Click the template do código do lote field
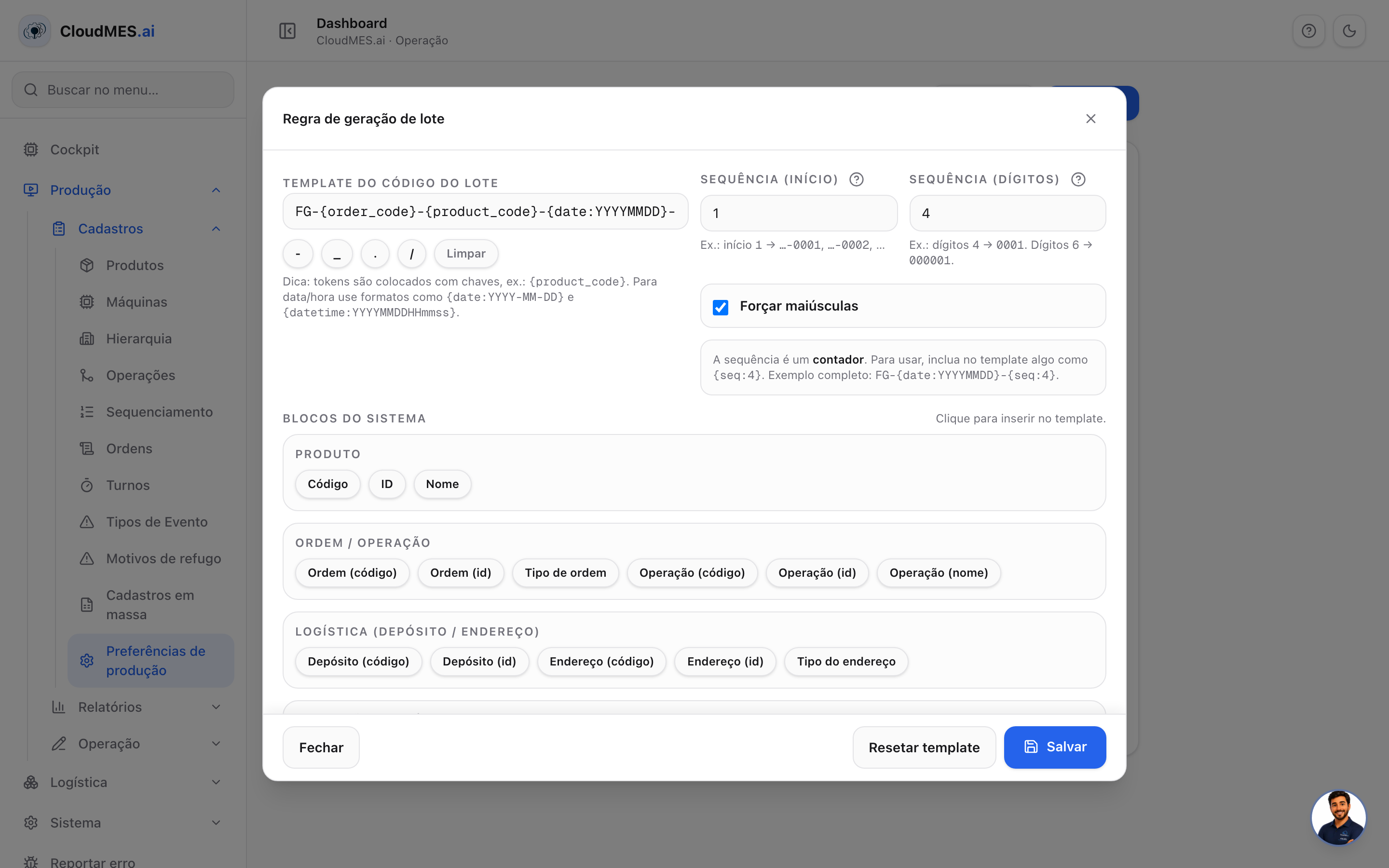 coord(486,212)
